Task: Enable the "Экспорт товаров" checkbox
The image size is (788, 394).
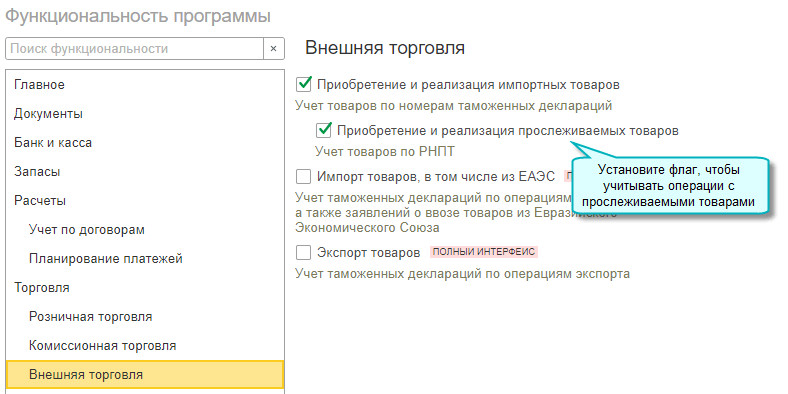Action: (304, 252)
